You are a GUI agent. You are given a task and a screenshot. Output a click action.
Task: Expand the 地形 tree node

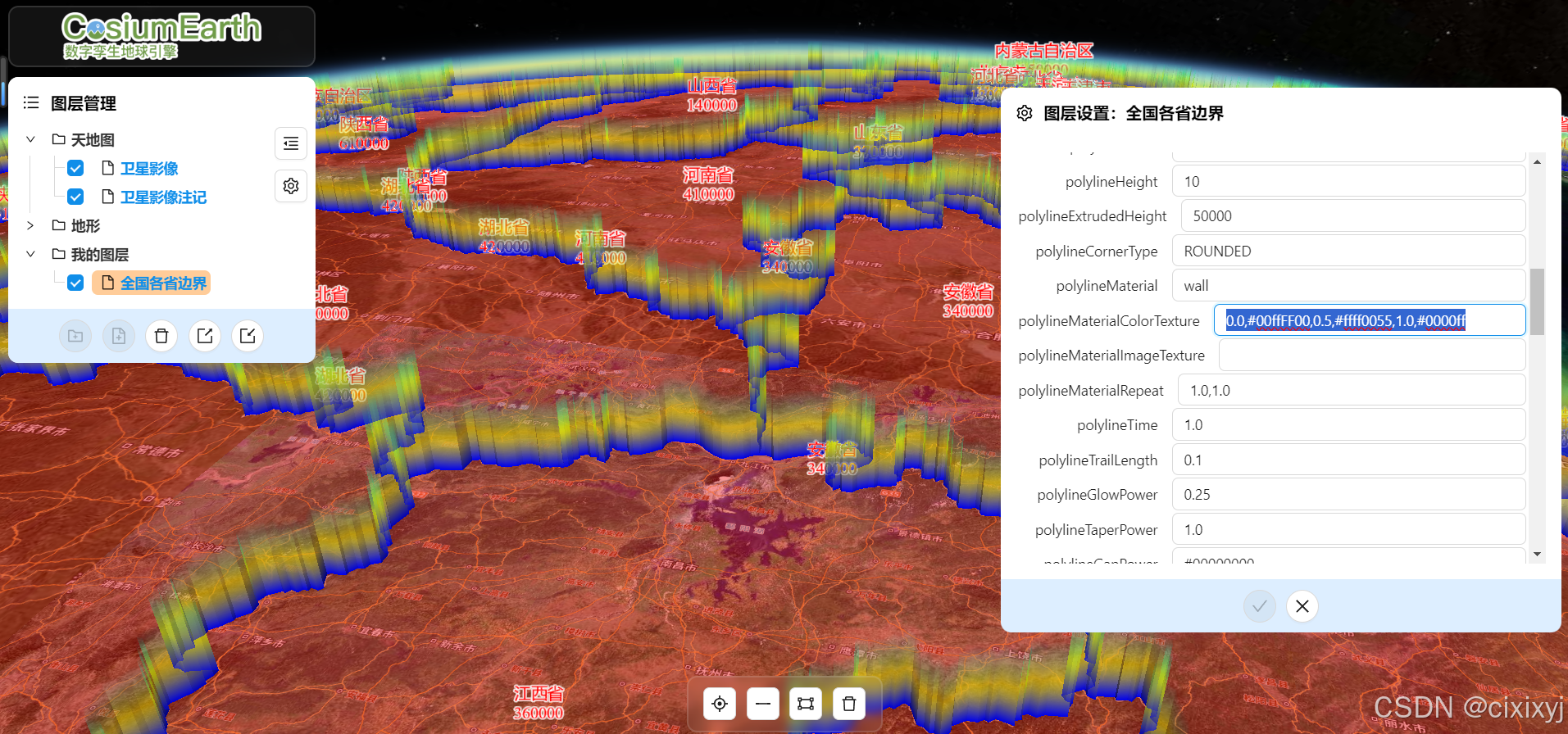(30, 225)
